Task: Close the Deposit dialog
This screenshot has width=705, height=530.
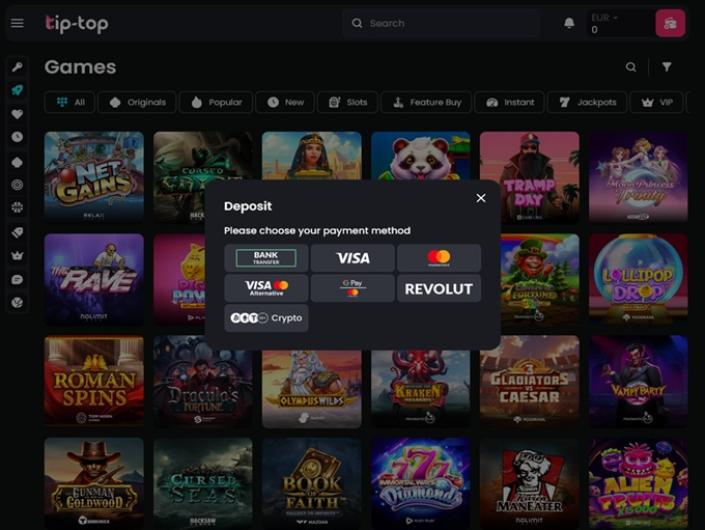Action: [x=481, y=198]
